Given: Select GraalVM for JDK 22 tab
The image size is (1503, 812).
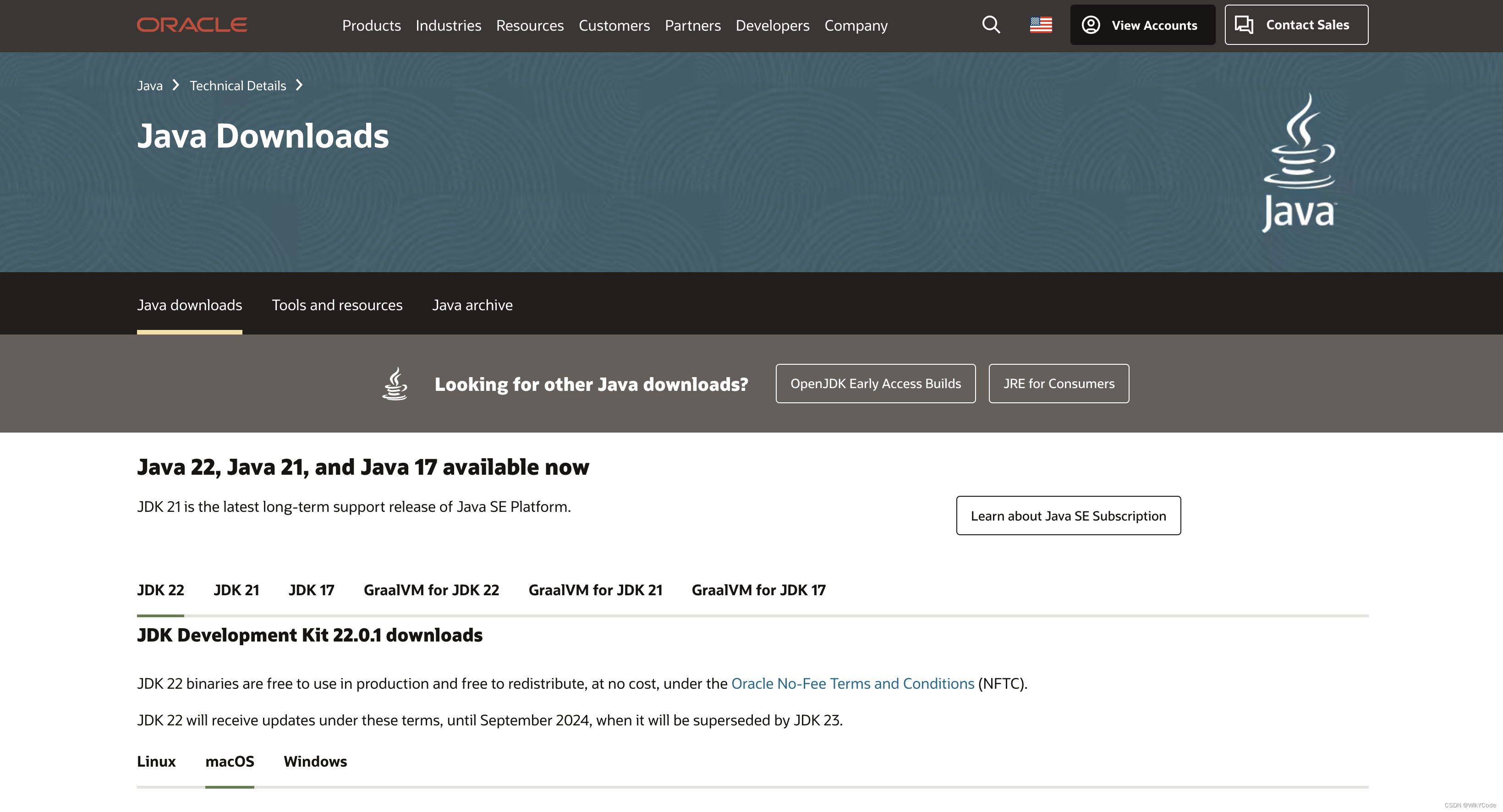Looking at the screenshot, I should (x=431, y=590).
